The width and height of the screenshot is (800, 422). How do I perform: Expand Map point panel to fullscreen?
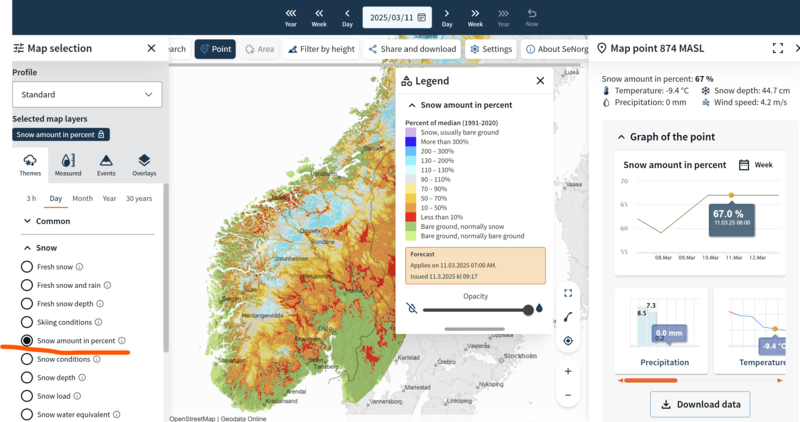point(778,48)
